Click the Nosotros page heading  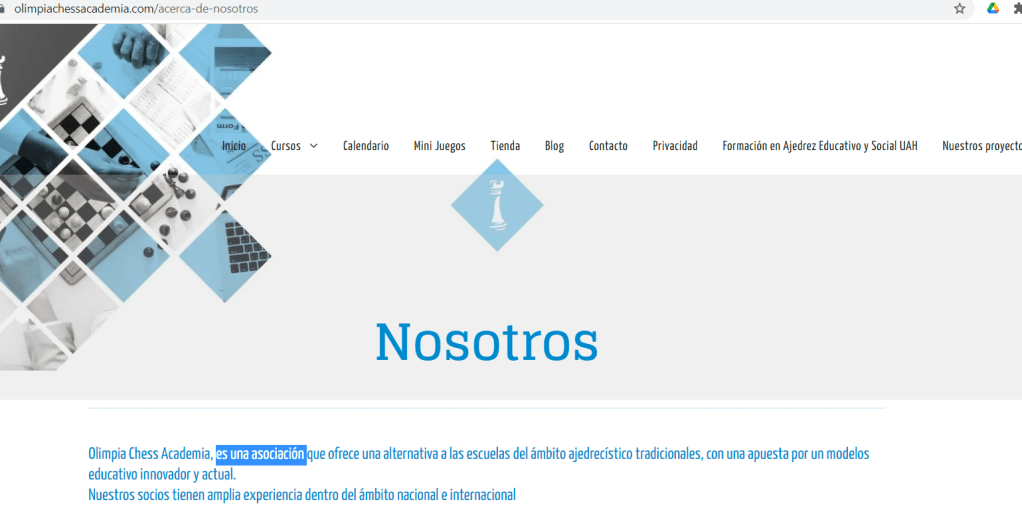(487, 342)
